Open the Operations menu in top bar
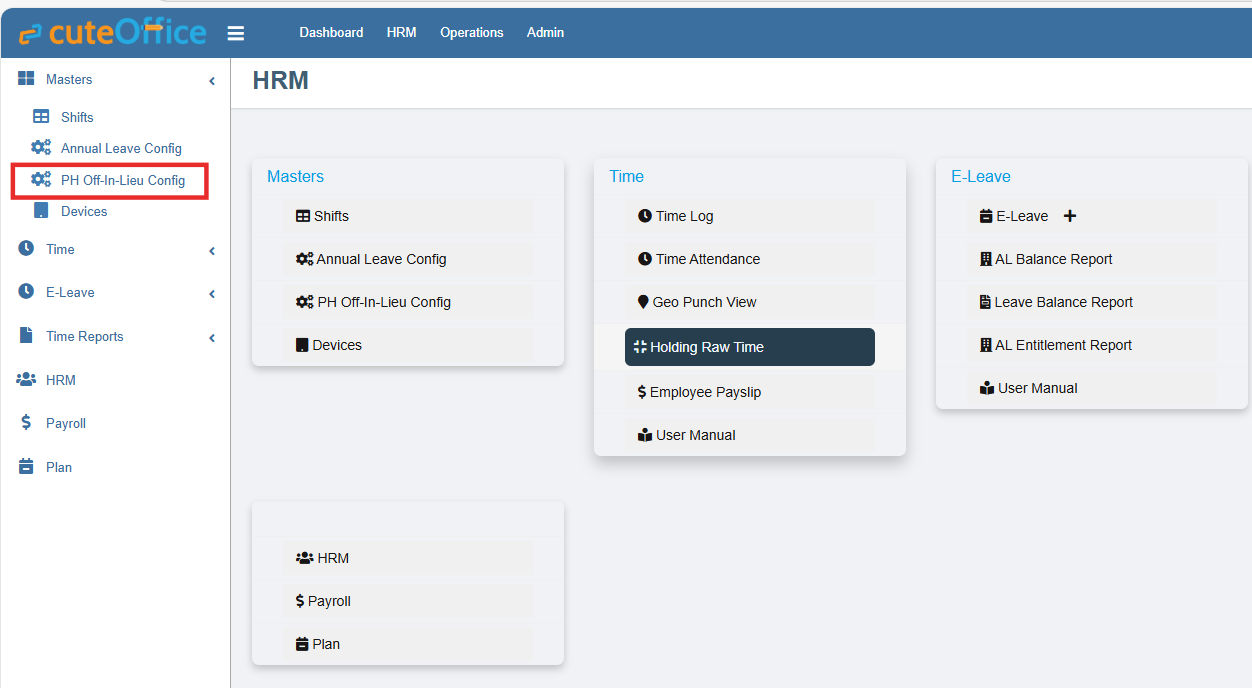 [x=471, y=33]
